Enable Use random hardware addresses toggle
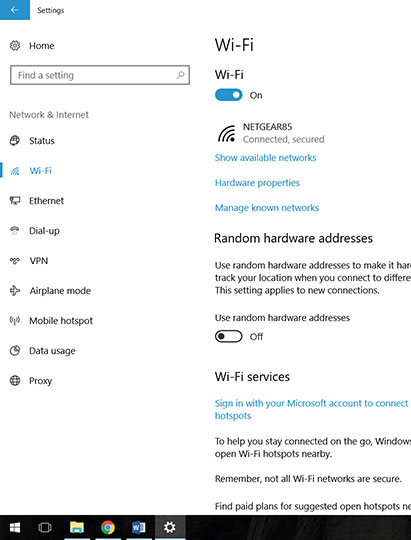Image resolution: width=411 pixels, height=540 pixels. (x=228, y=336)
